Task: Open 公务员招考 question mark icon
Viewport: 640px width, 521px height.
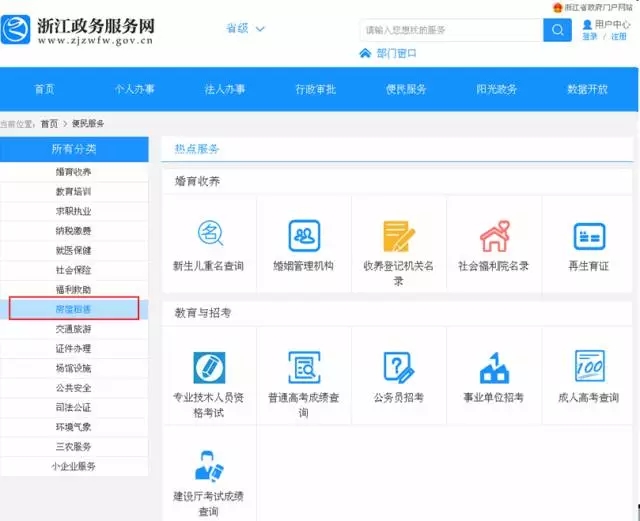Action: click(398, 367)
